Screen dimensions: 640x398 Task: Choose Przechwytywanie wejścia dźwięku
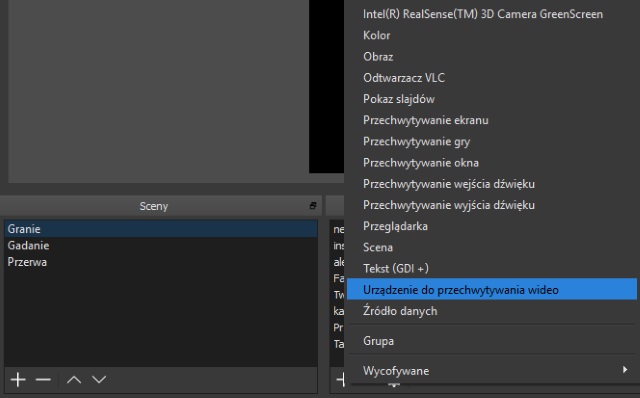pos(492,184)
